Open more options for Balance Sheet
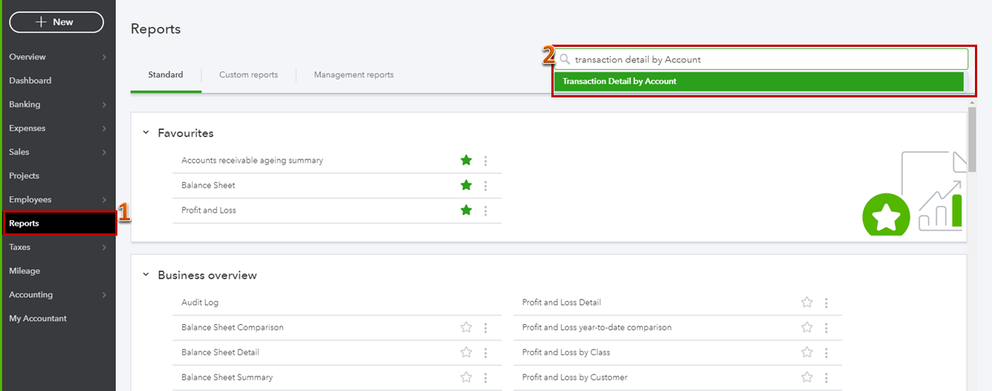The image size is (998, 391). [x=486, y=186]
